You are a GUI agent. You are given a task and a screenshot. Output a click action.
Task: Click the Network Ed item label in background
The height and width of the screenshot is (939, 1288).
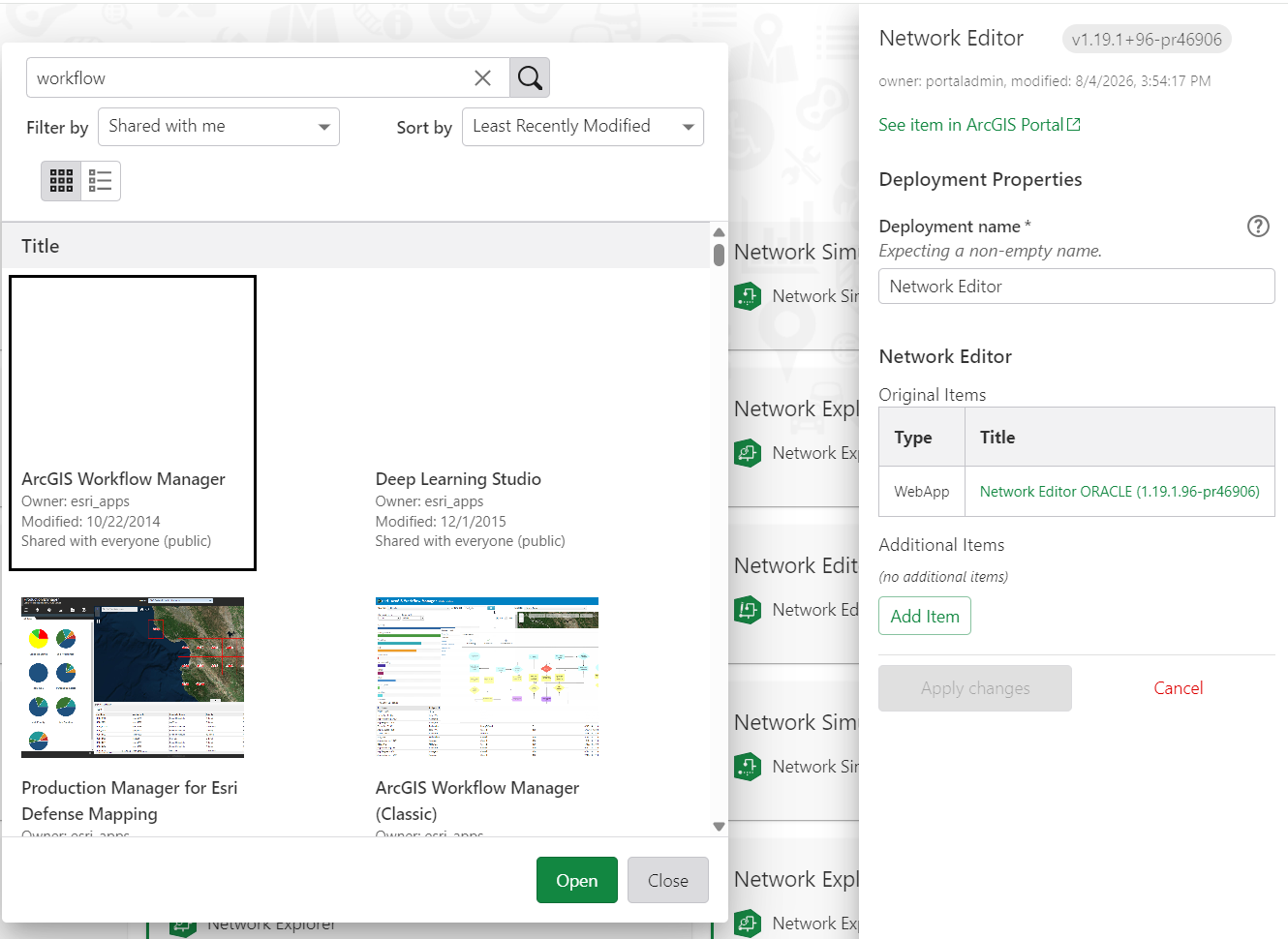coord(815,610)
